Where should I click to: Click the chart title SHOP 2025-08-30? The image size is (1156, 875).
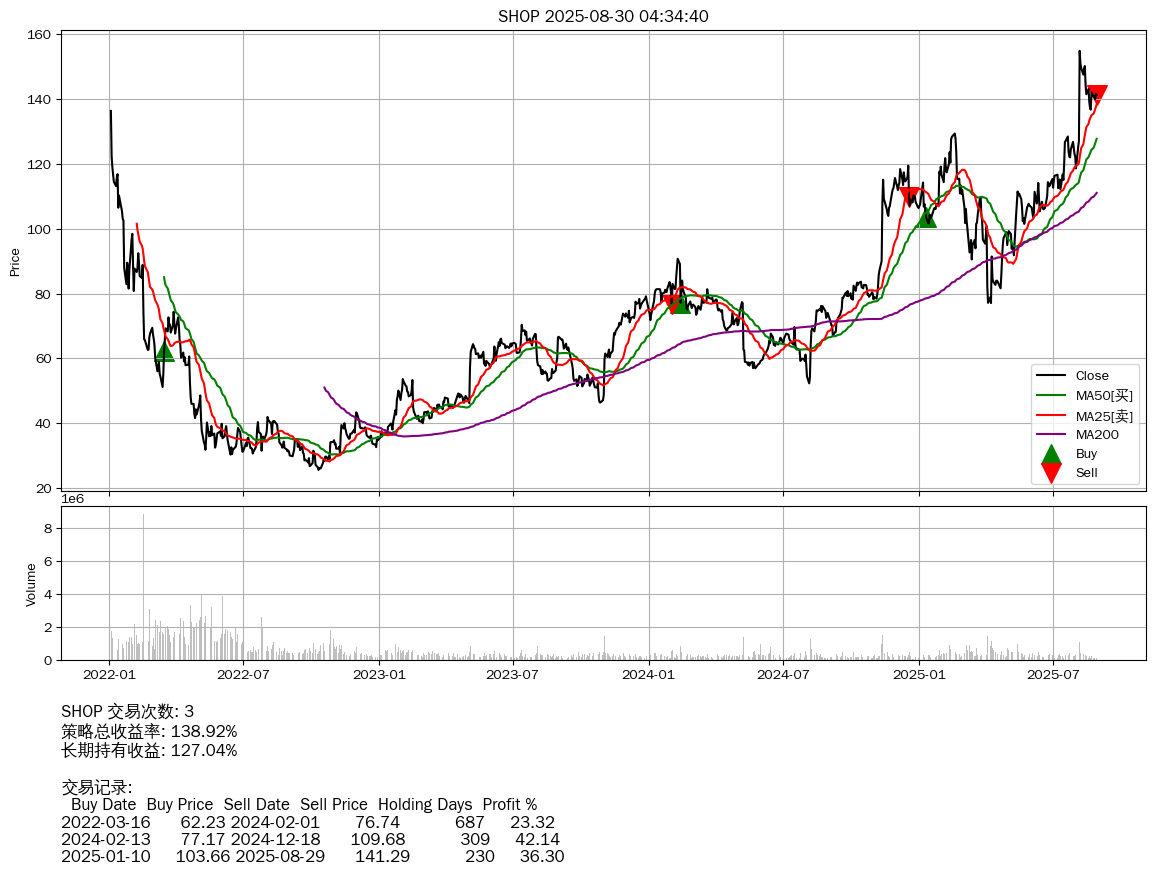(603, 16)
